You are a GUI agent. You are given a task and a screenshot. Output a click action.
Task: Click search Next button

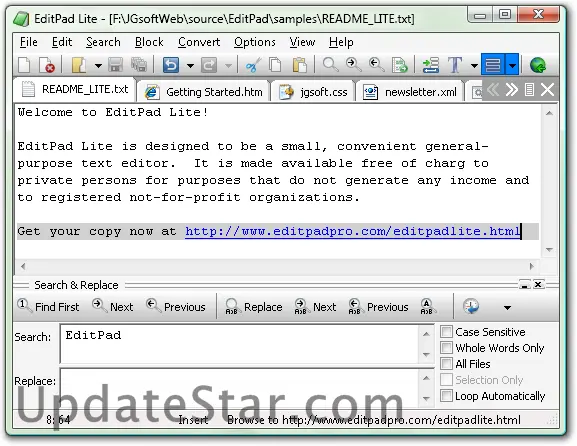click(x=113, y=307)
